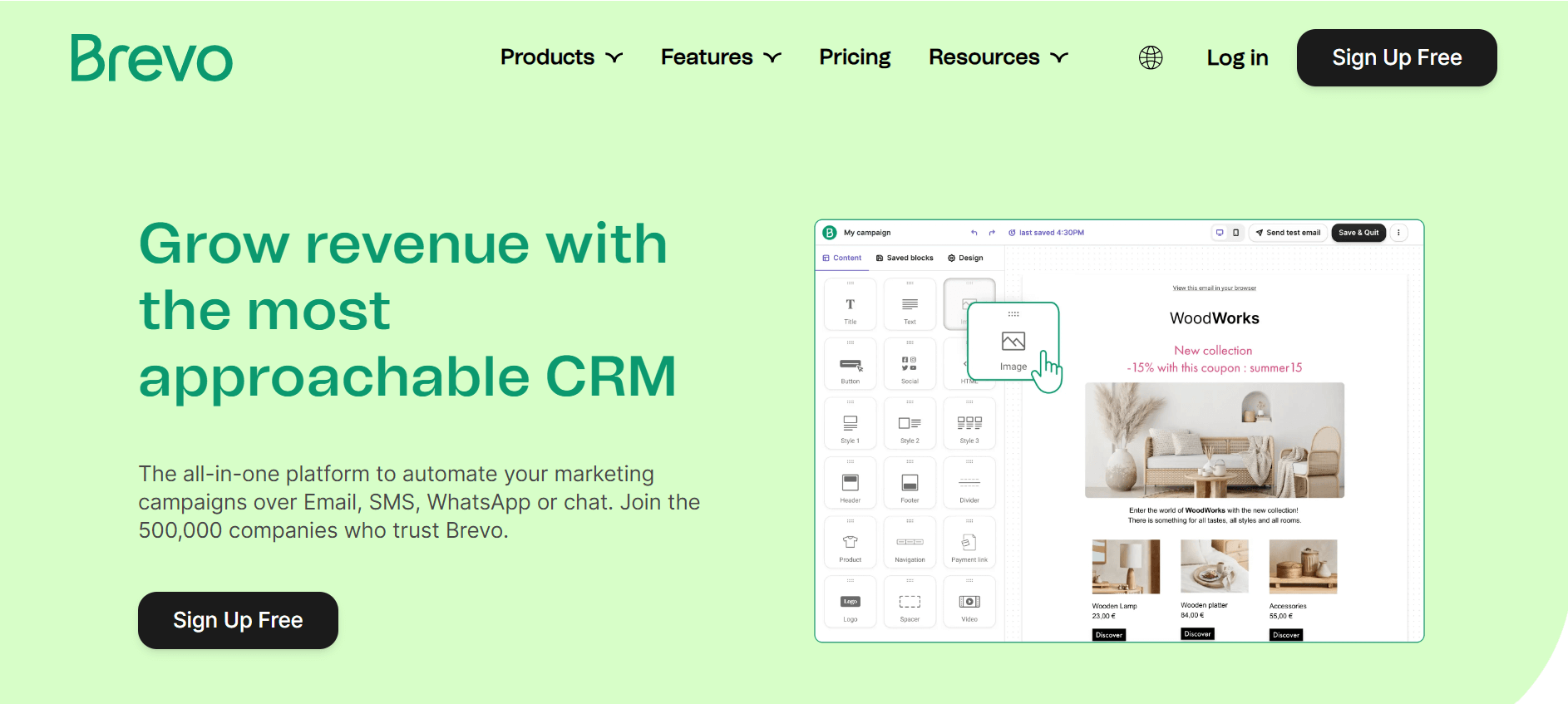
Task: Click the redo arrow in editor
Action: [992, 233]
